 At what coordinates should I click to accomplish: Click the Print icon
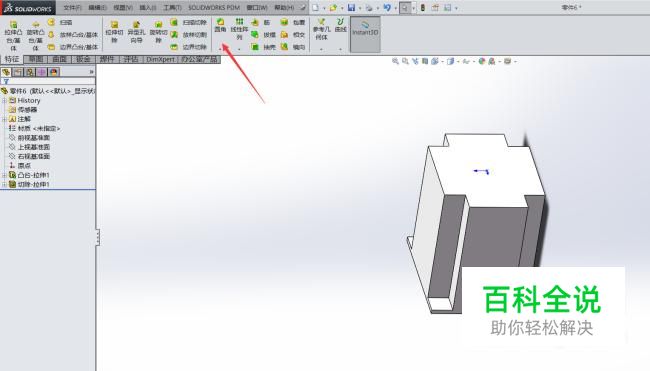(x=369, y=7)
